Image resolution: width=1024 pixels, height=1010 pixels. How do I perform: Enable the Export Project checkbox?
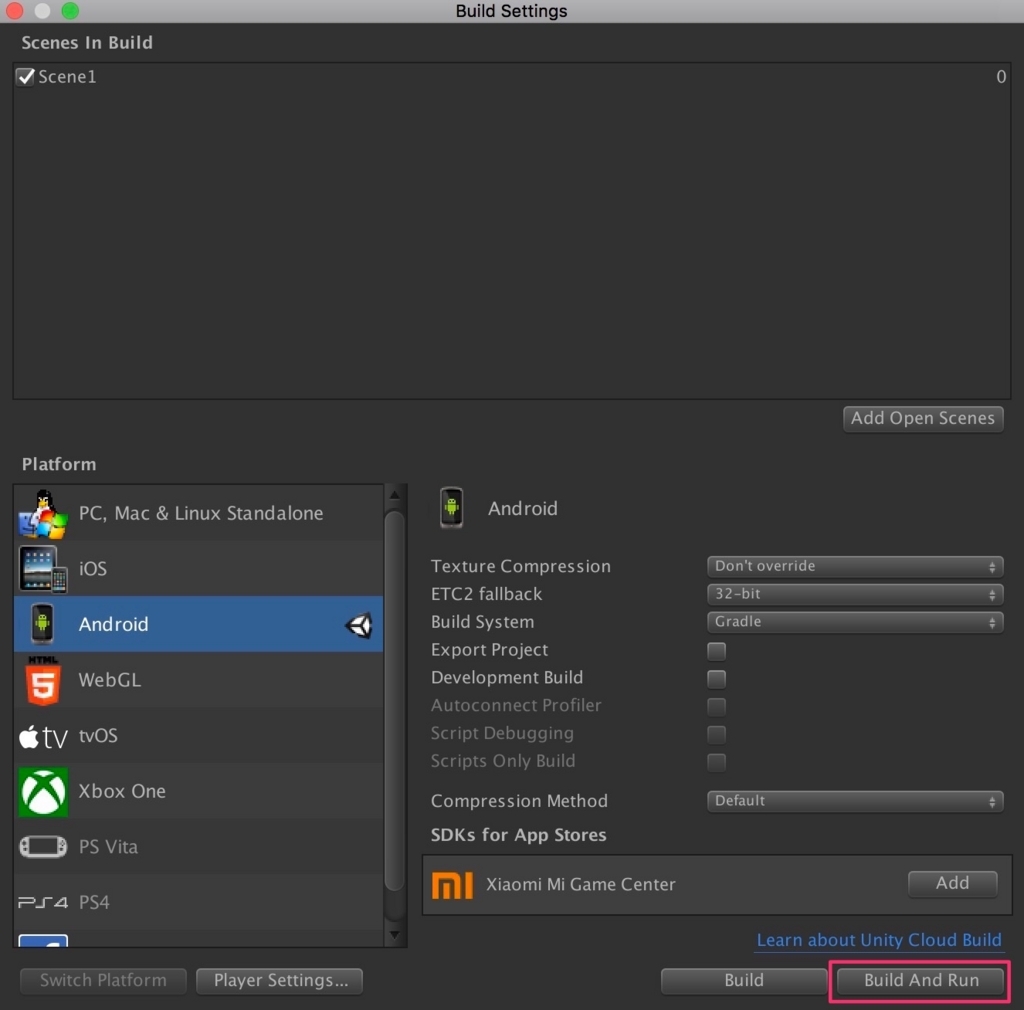coord(716,651)
